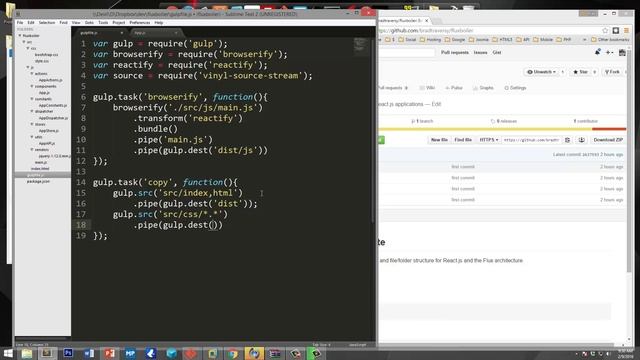
Task: Open GitHub Gist header link
Action: tap(497, 53)
